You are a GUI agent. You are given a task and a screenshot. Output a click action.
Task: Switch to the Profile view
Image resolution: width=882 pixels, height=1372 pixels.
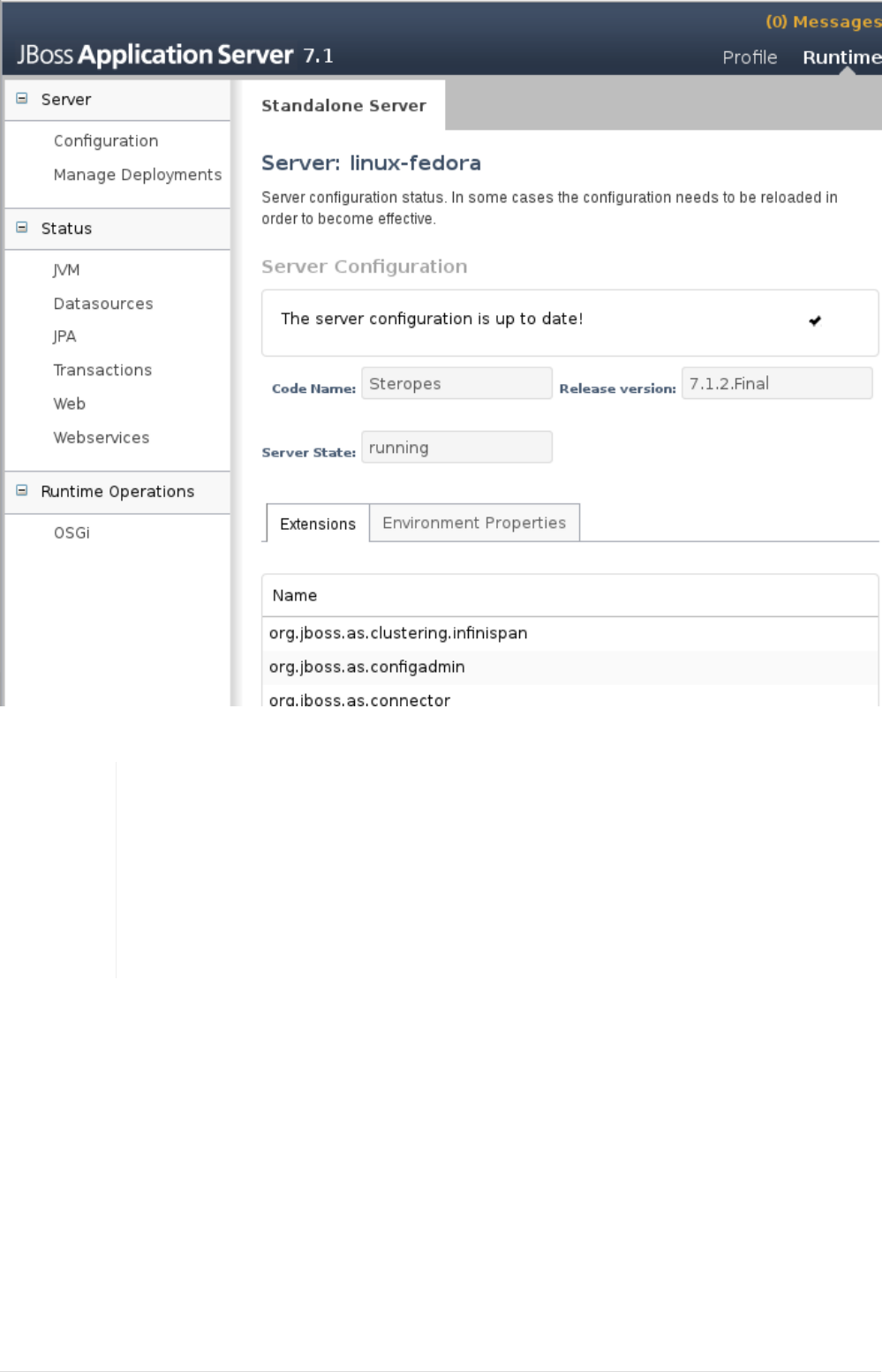click(750, 57)
